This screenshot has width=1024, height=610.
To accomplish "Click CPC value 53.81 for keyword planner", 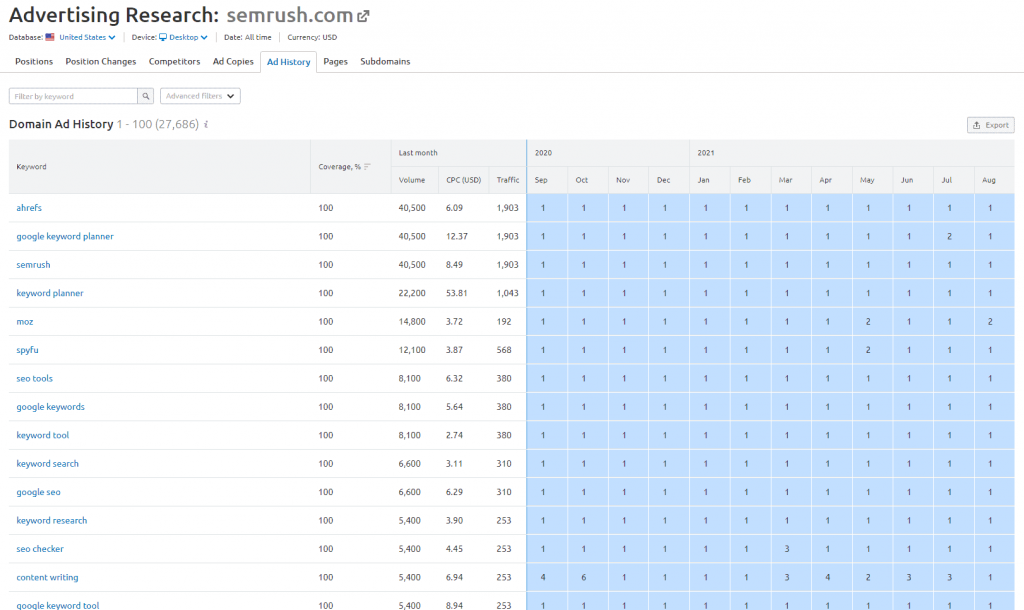I will (456, 293).
